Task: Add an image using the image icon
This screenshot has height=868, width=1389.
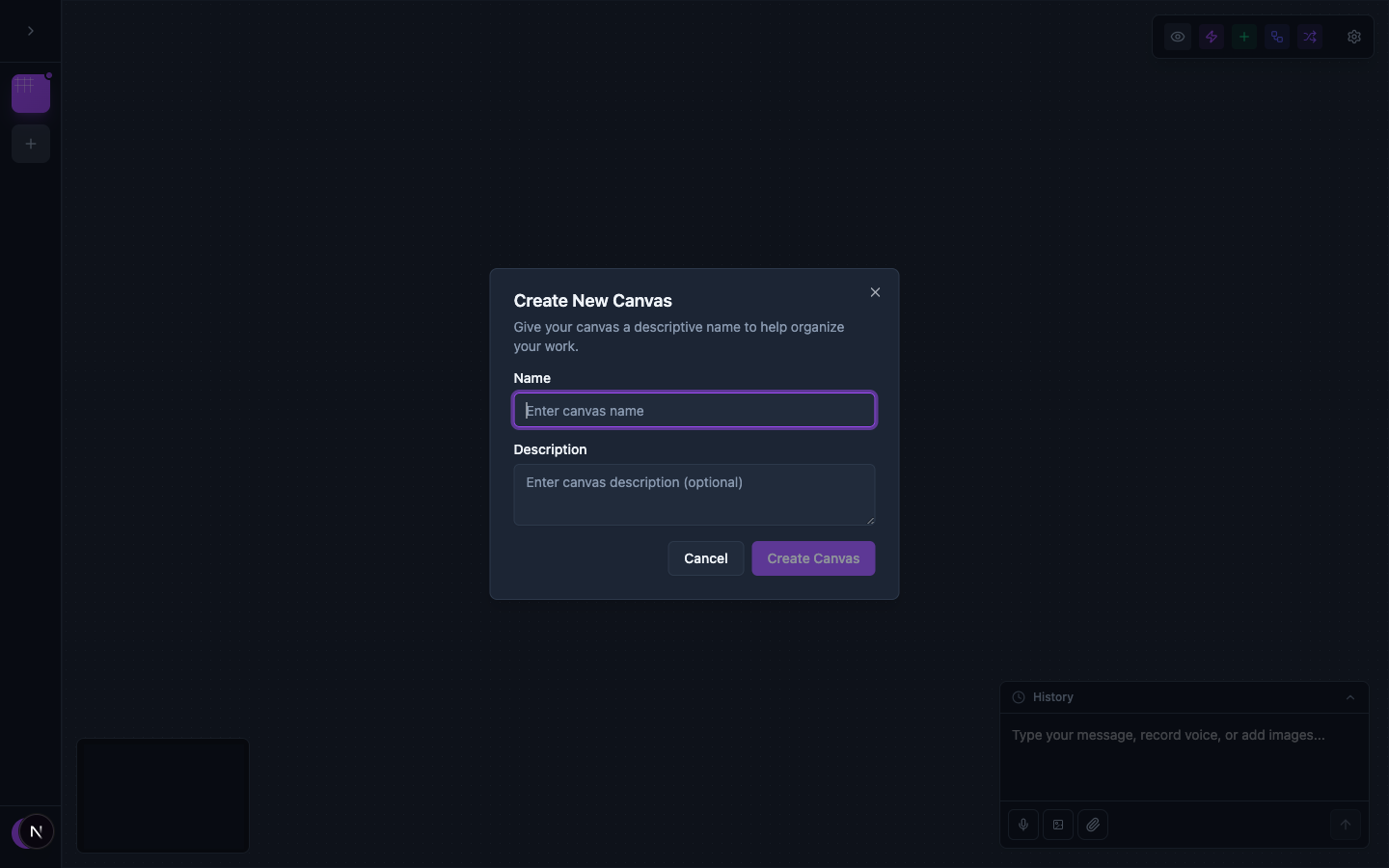Action: (x=1057, y=825)
